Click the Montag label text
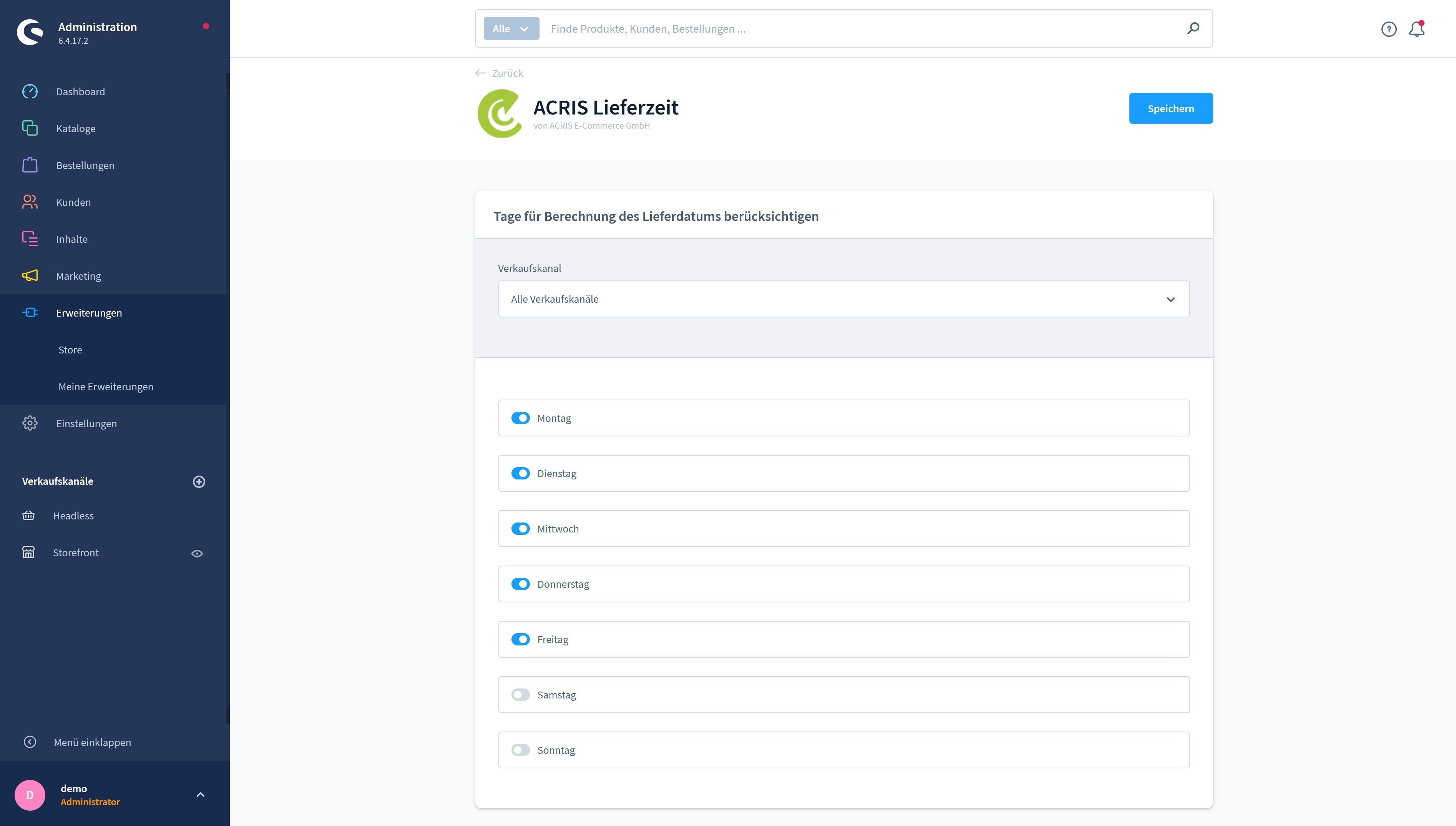1456x826 pixels. 554,418
